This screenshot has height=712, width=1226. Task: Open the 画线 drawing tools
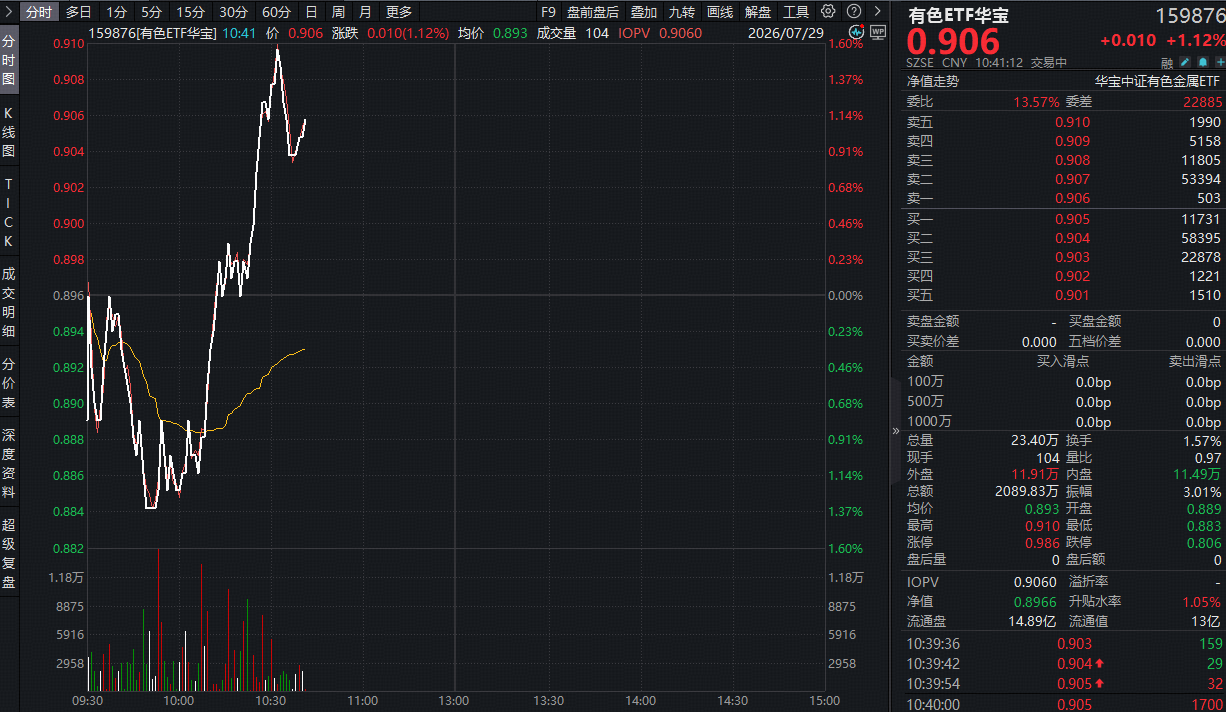coord(720,12)
